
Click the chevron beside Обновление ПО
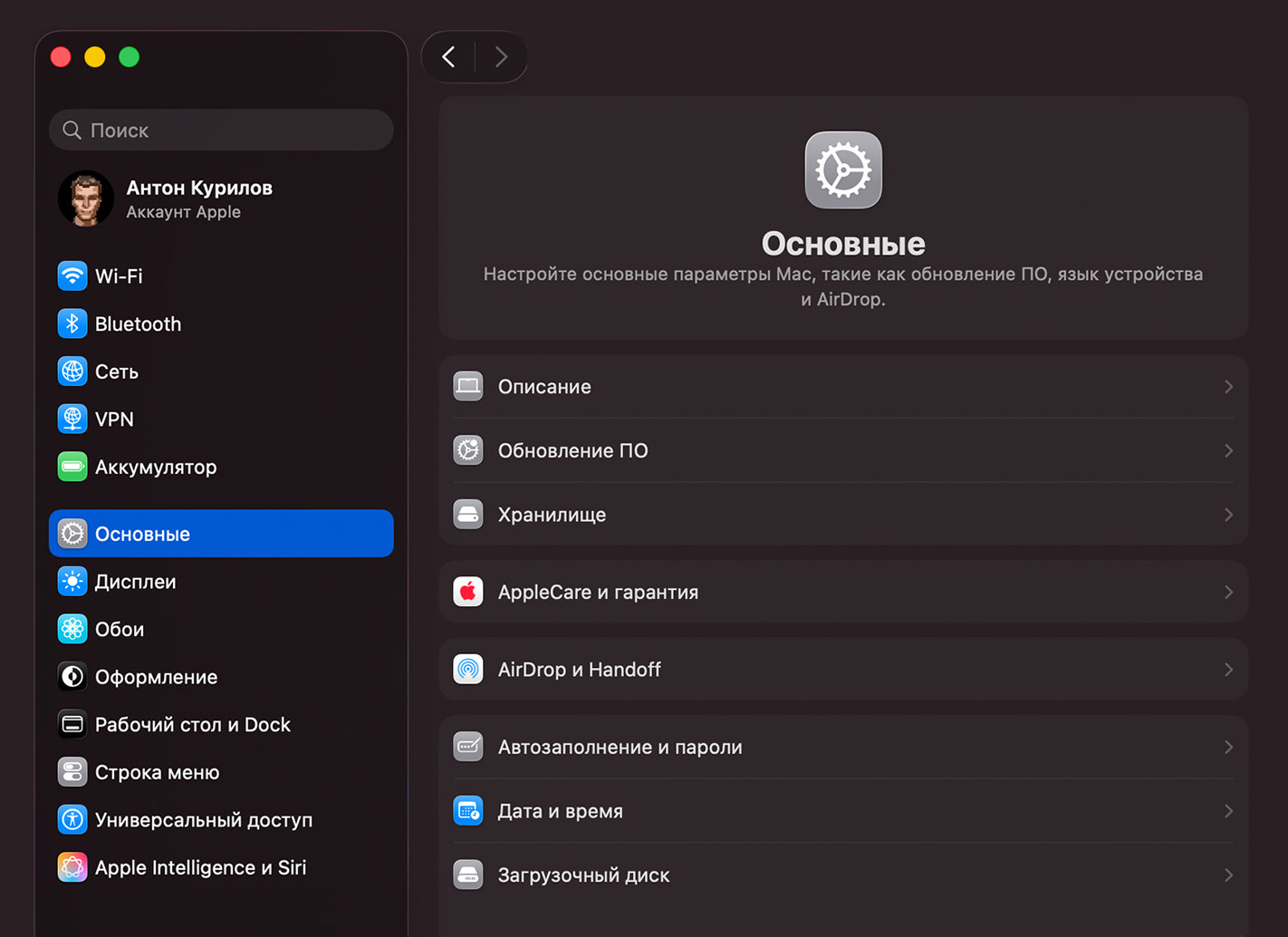(x=1228, y=450)
